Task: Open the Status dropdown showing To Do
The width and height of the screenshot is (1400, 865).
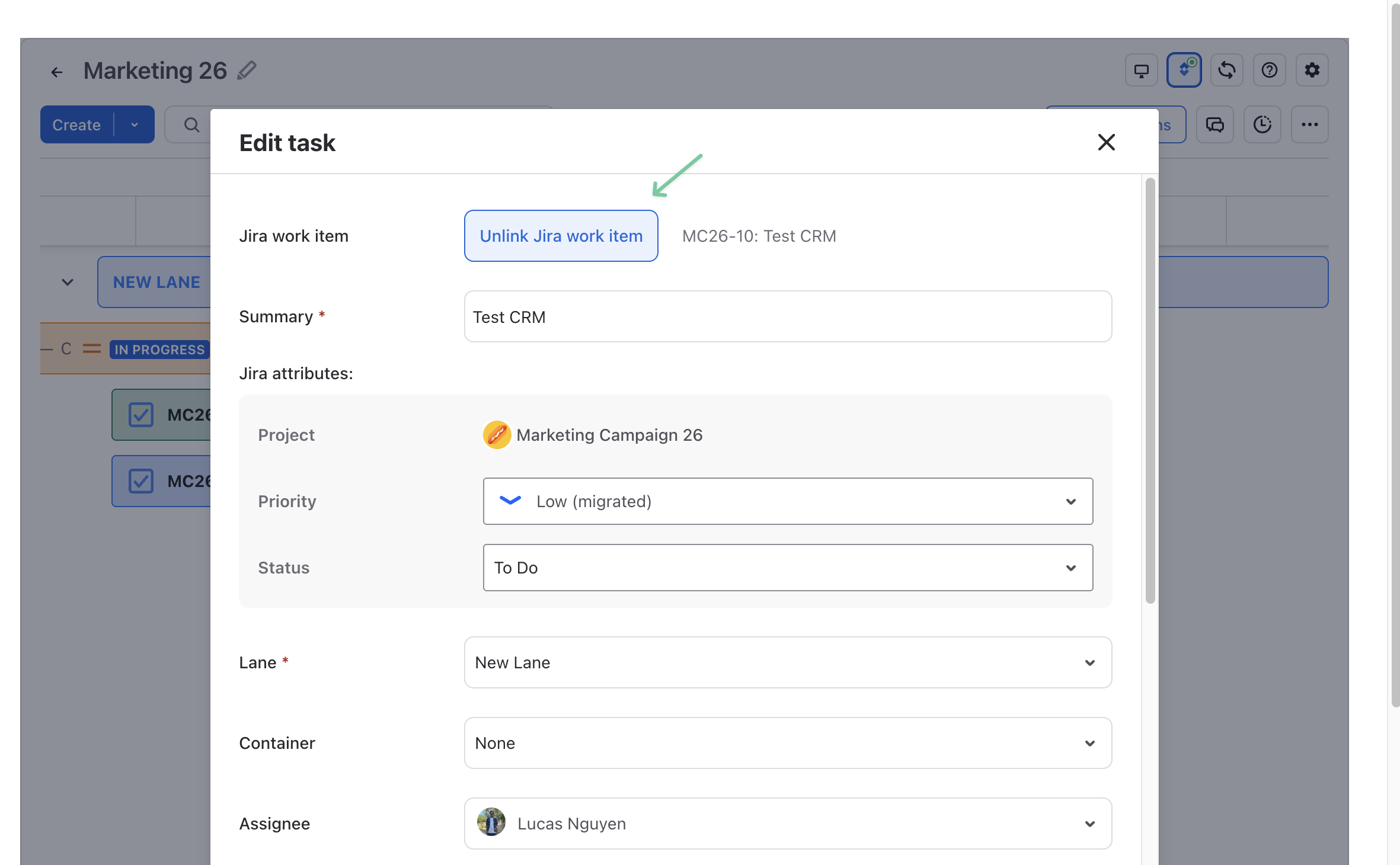Action: click(x=788, y=568)
